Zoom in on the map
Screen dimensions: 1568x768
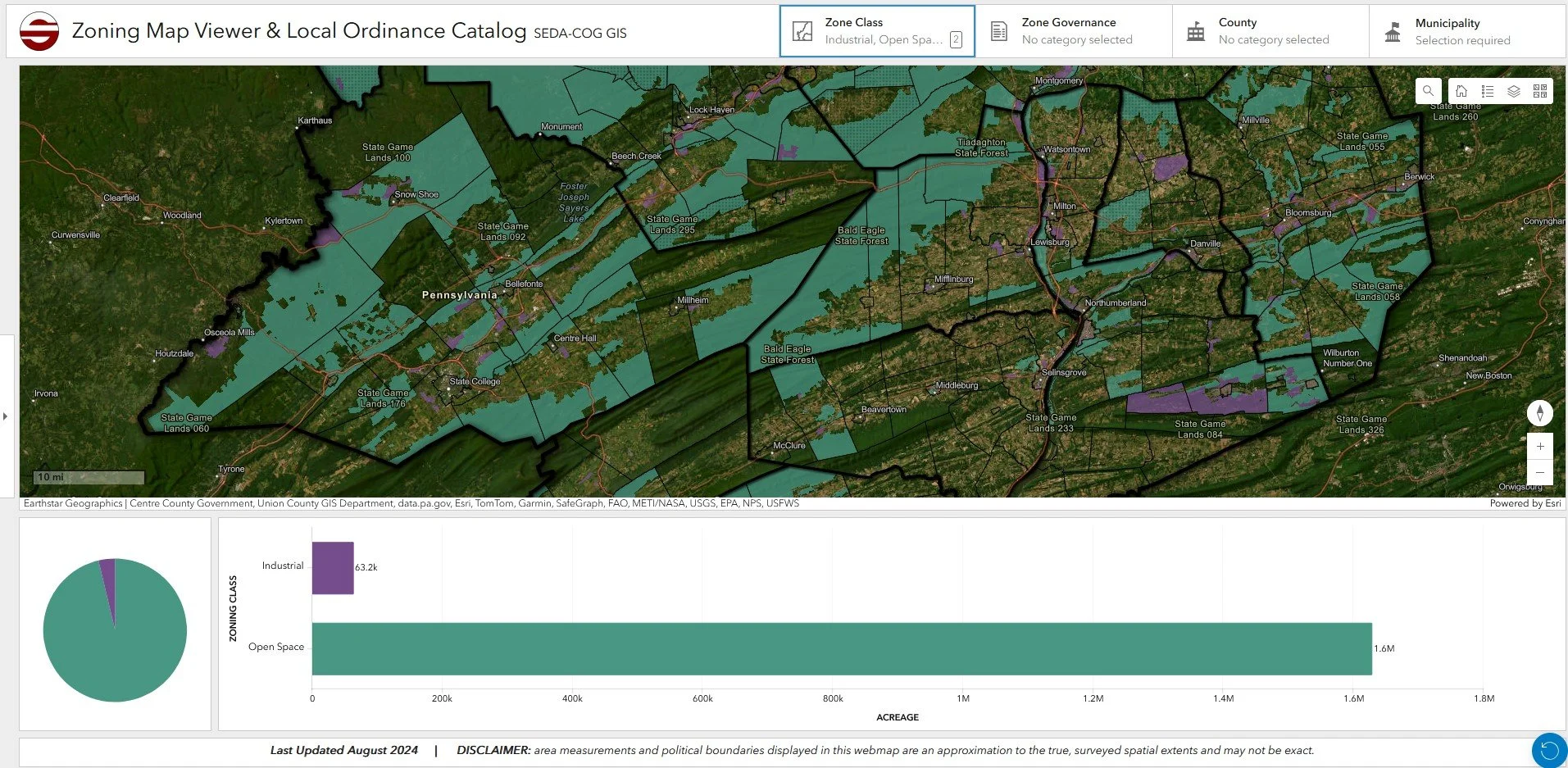tap(1540, 447)
